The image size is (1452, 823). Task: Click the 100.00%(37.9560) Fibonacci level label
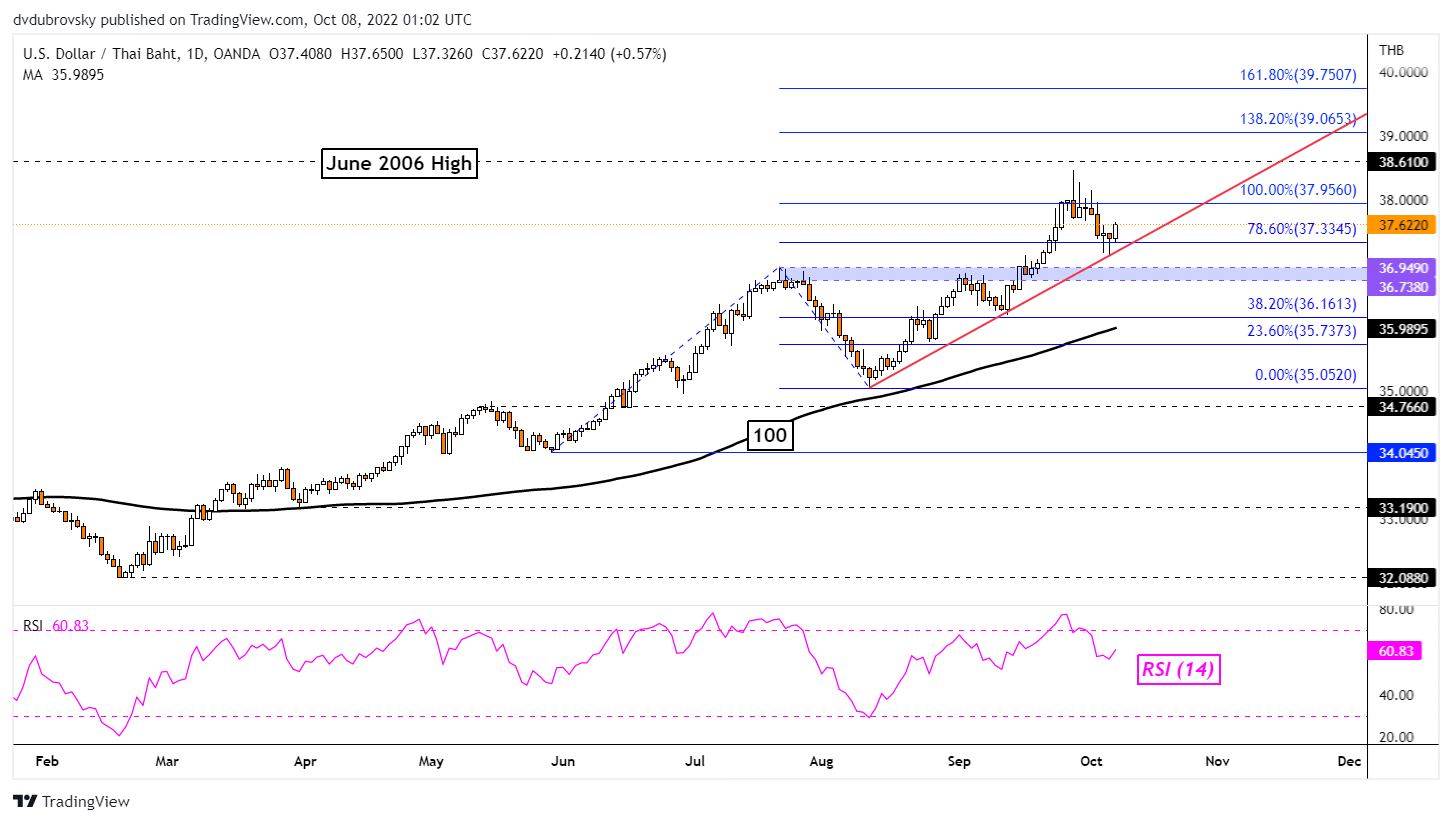(x=1297, y=188)
